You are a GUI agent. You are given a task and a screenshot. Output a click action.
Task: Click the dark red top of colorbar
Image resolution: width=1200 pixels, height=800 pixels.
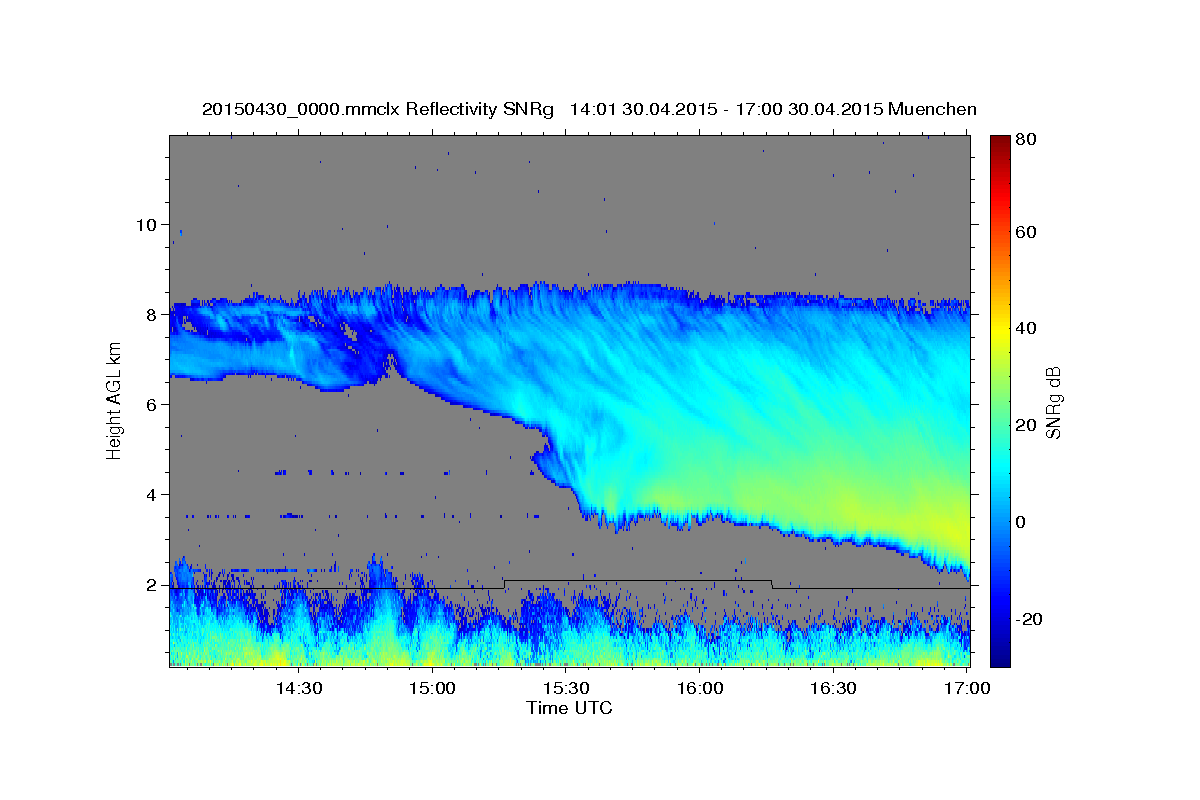1000,145
